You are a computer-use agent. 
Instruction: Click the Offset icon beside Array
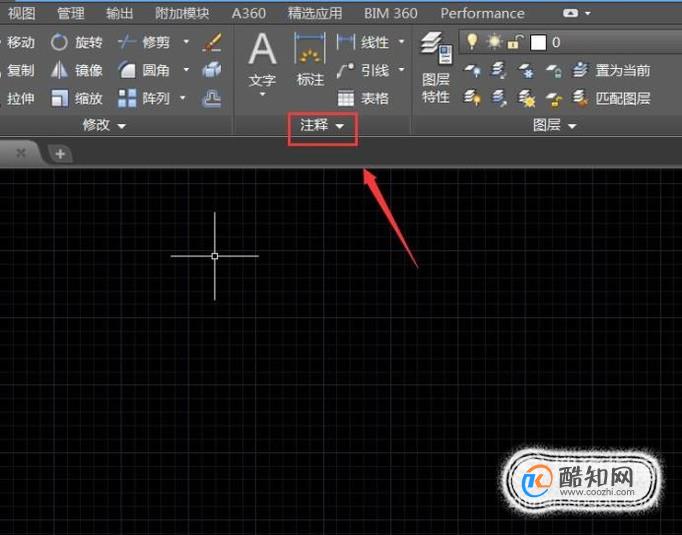pos(212,99)
